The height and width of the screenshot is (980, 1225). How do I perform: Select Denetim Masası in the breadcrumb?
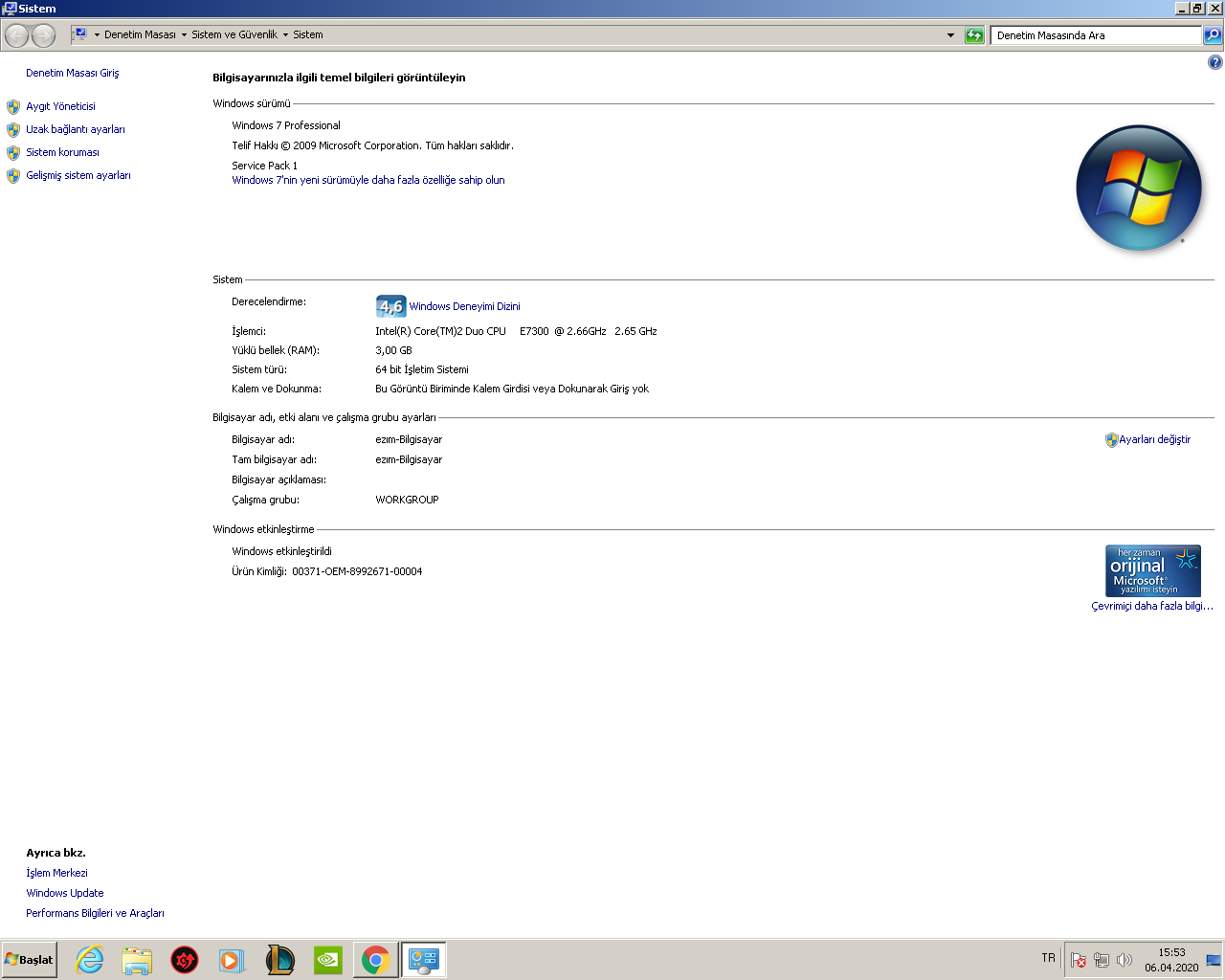[140, 35]
